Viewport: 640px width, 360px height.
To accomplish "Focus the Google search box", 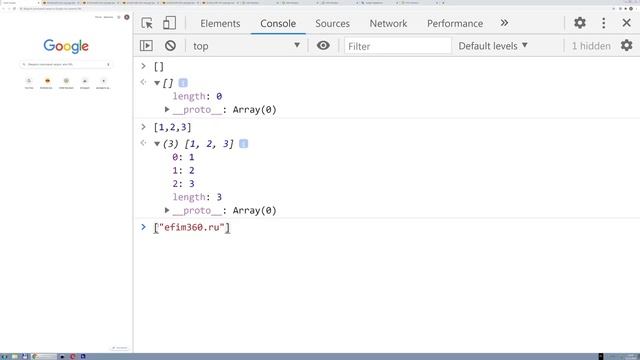I will [x=65, y=64].
